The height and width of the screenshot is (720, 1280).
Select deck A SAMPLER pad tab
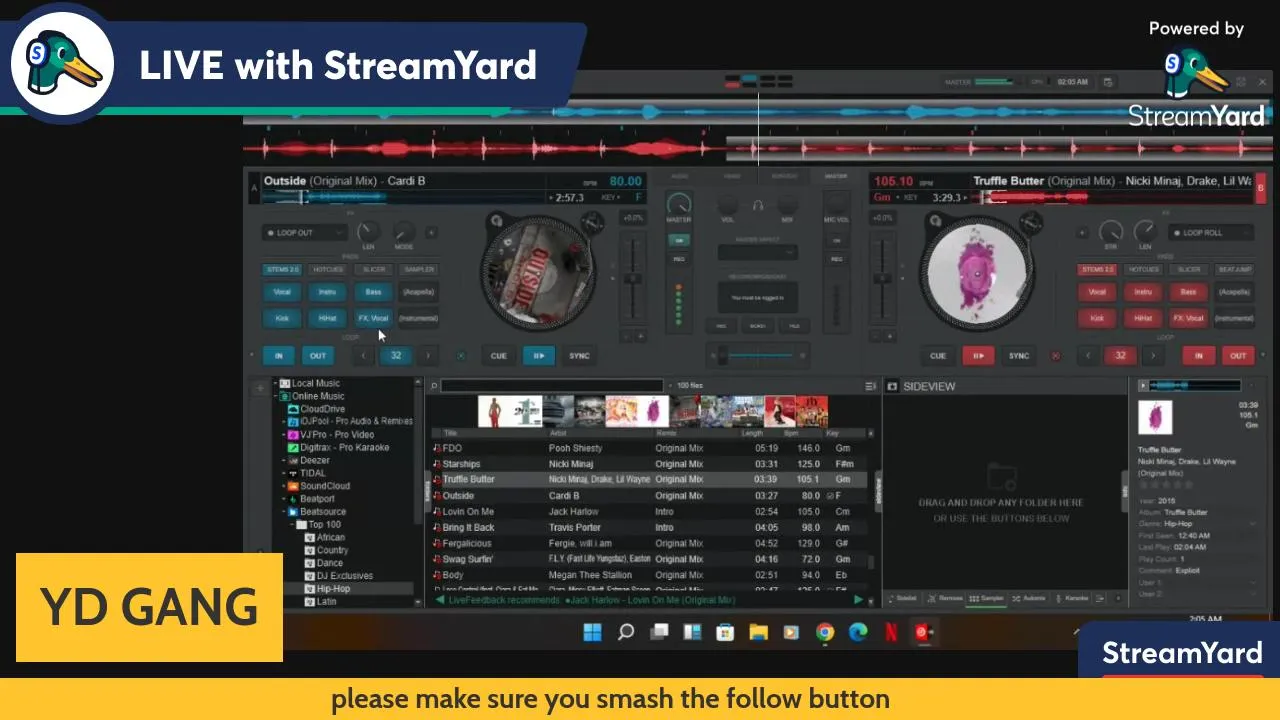[x=419, y=269]
